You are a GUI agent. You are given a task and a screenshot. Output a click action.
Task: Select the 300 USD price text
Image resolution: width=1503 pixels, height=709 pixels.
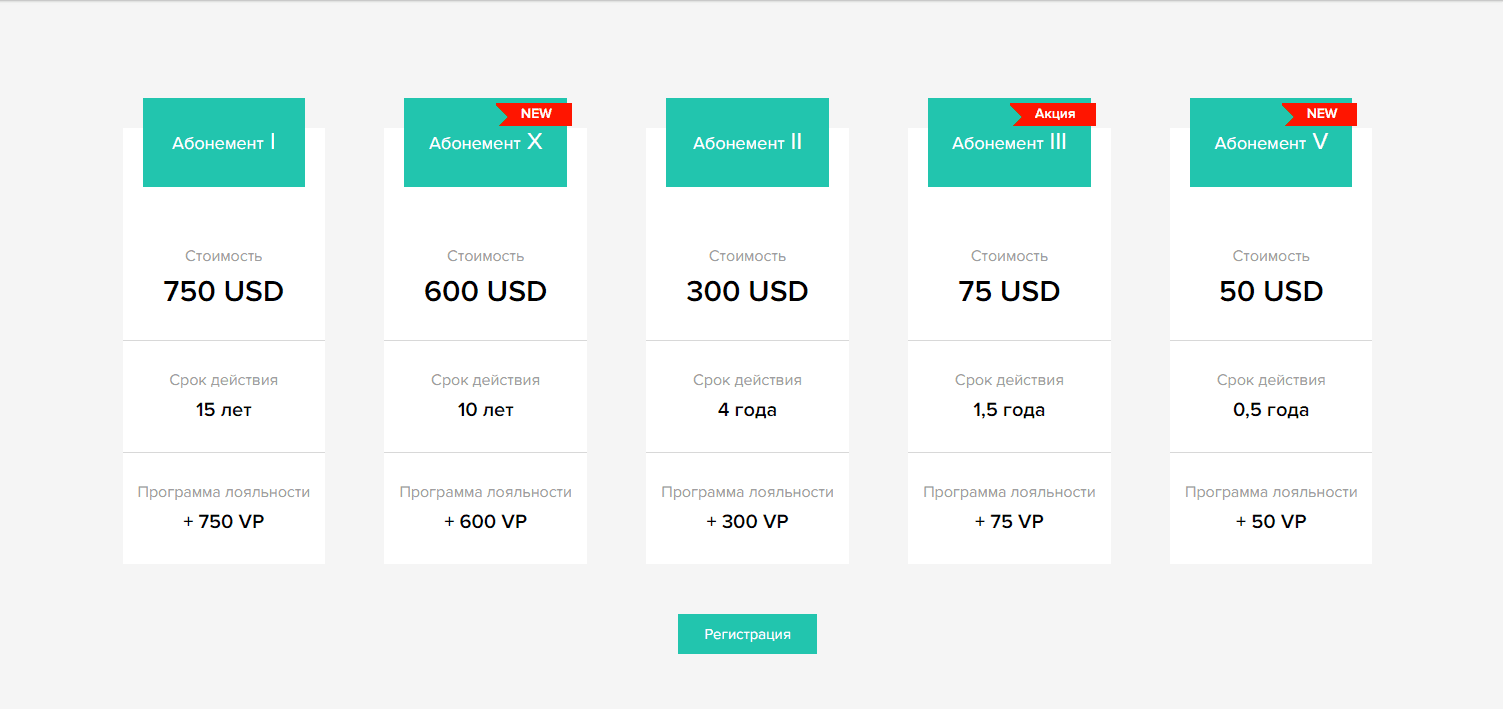[x=747, y=291]
